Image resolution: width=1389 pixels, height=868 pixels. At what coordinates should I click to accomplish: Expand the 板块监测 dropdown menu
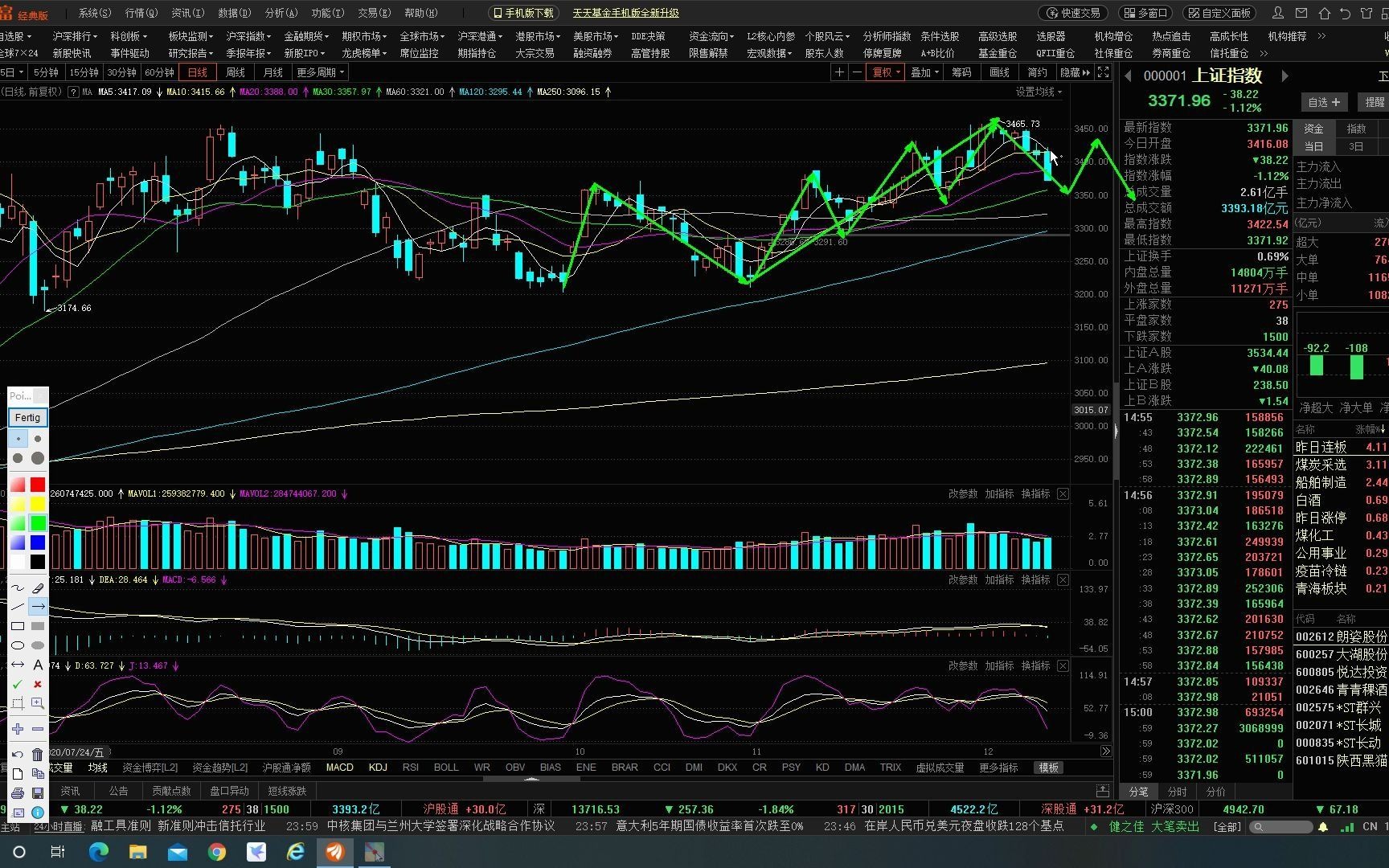click(x=191, y=36)
